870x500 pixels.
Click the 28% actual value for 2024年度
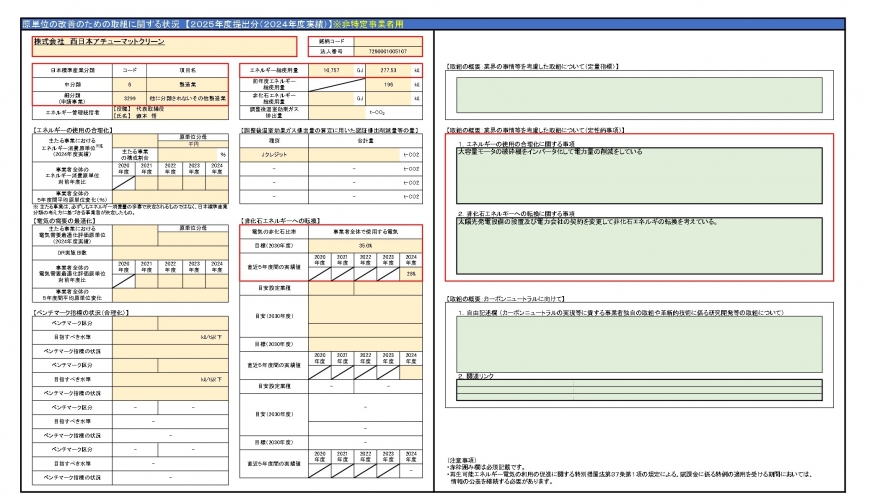pos(410,274)
